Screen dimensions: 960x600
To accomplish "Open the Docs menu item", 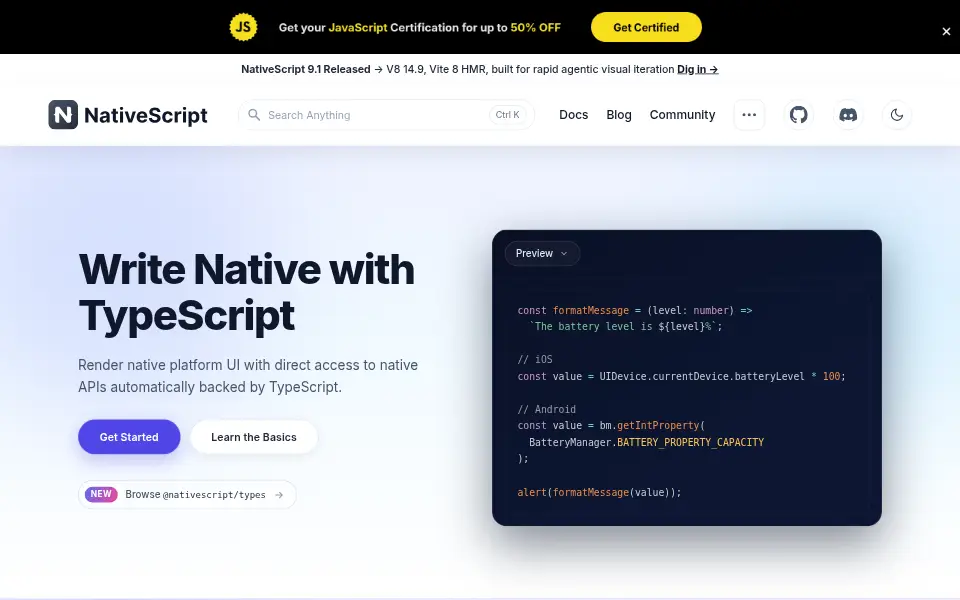I will [x=573, y=114].
